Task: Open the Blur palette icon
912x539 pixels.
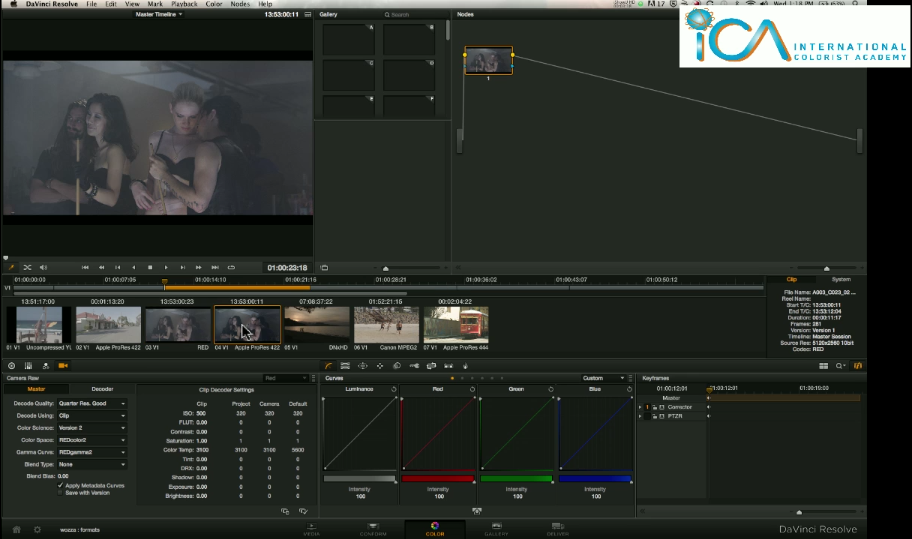Action: coord(397,366)
